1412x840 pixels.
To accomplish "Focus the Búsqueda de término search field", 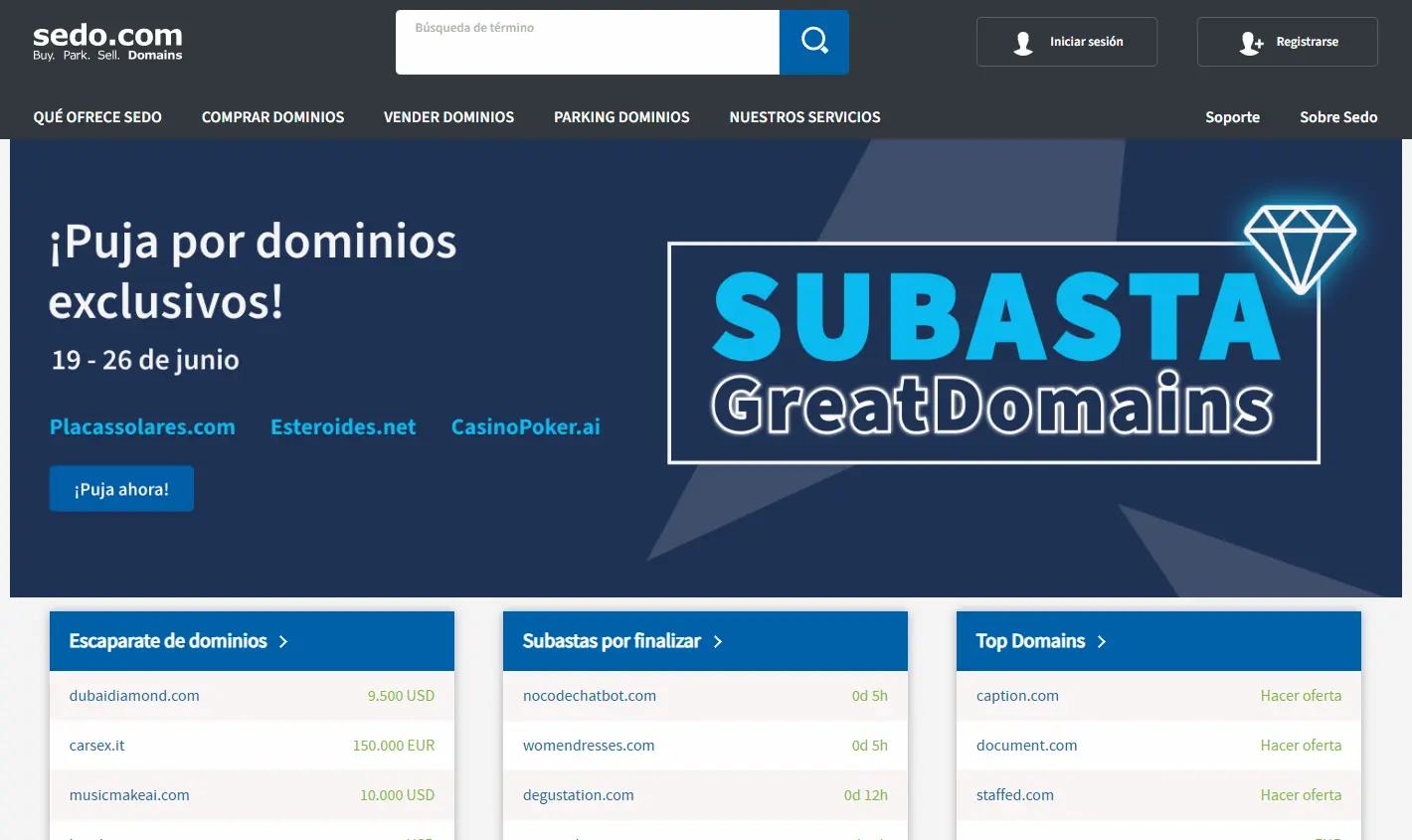I will [588, 42].
